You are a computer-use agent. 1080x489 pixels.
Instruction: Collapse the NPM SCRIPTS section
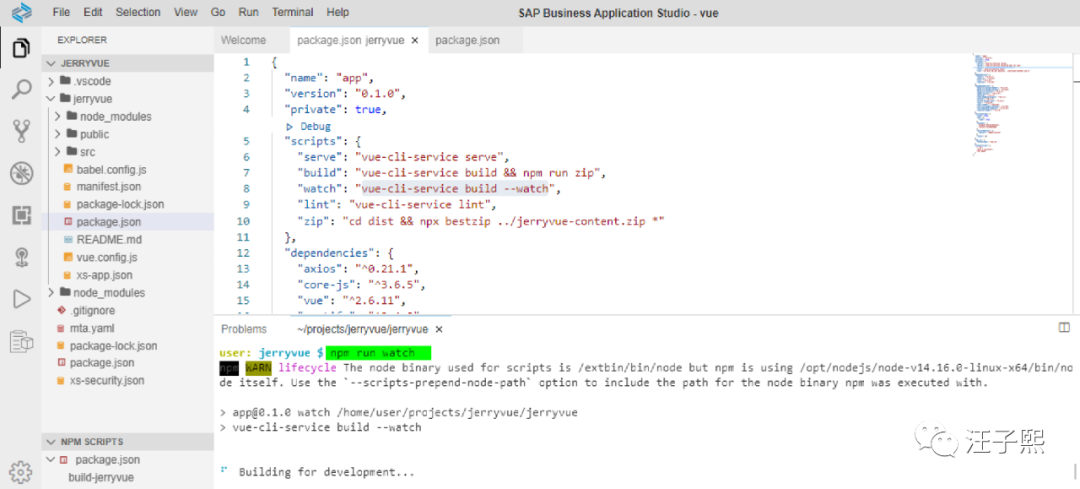(x=127, y=441)
